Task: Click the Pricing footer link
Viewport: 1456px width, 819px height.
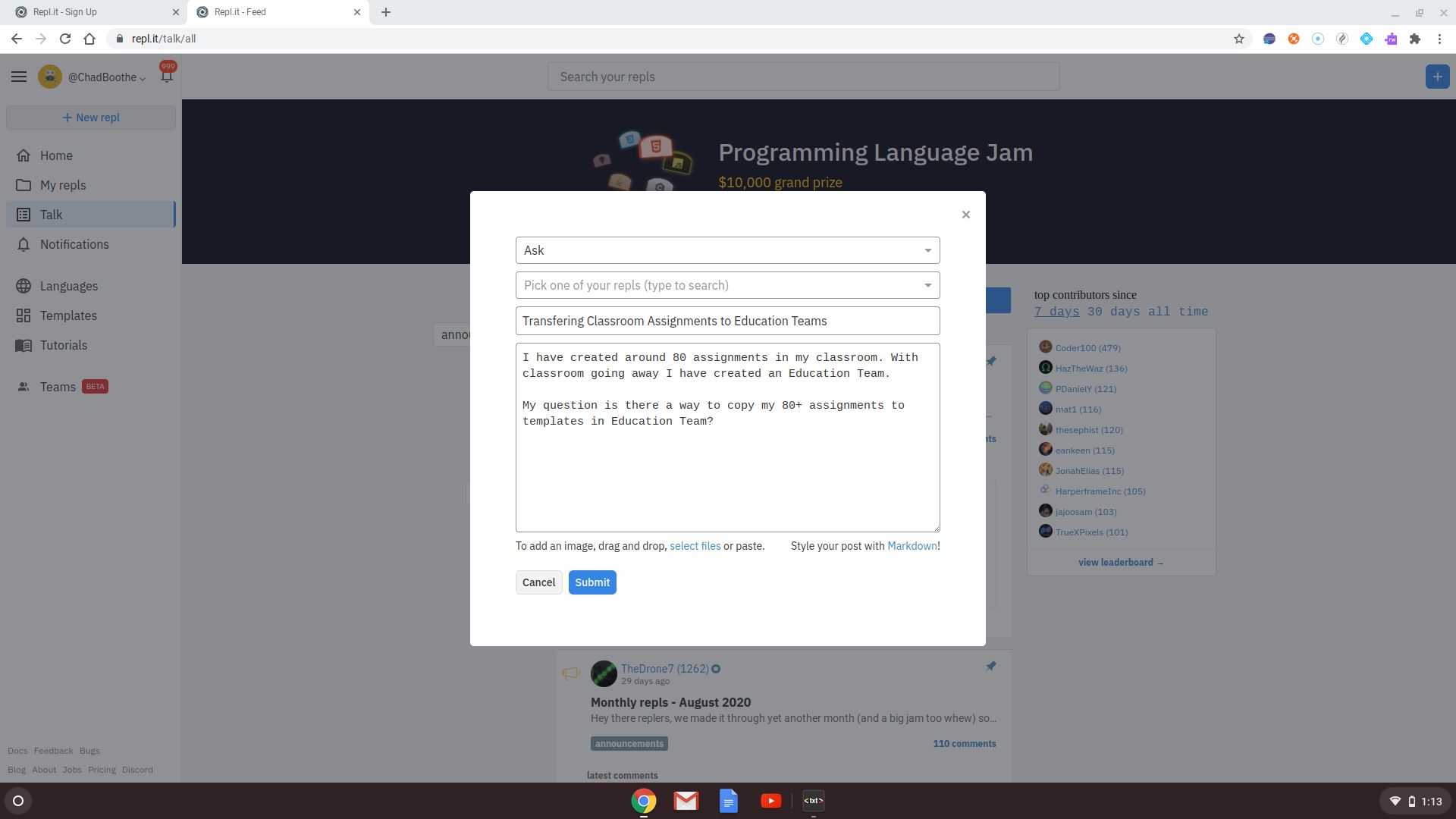Action: tap(102, 770)
